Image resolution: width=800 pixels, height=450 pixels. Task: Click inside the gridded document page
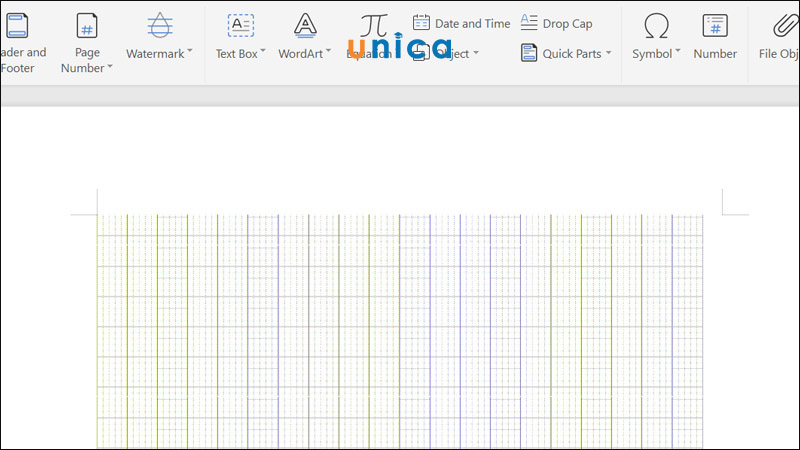[x=400, y=332]
